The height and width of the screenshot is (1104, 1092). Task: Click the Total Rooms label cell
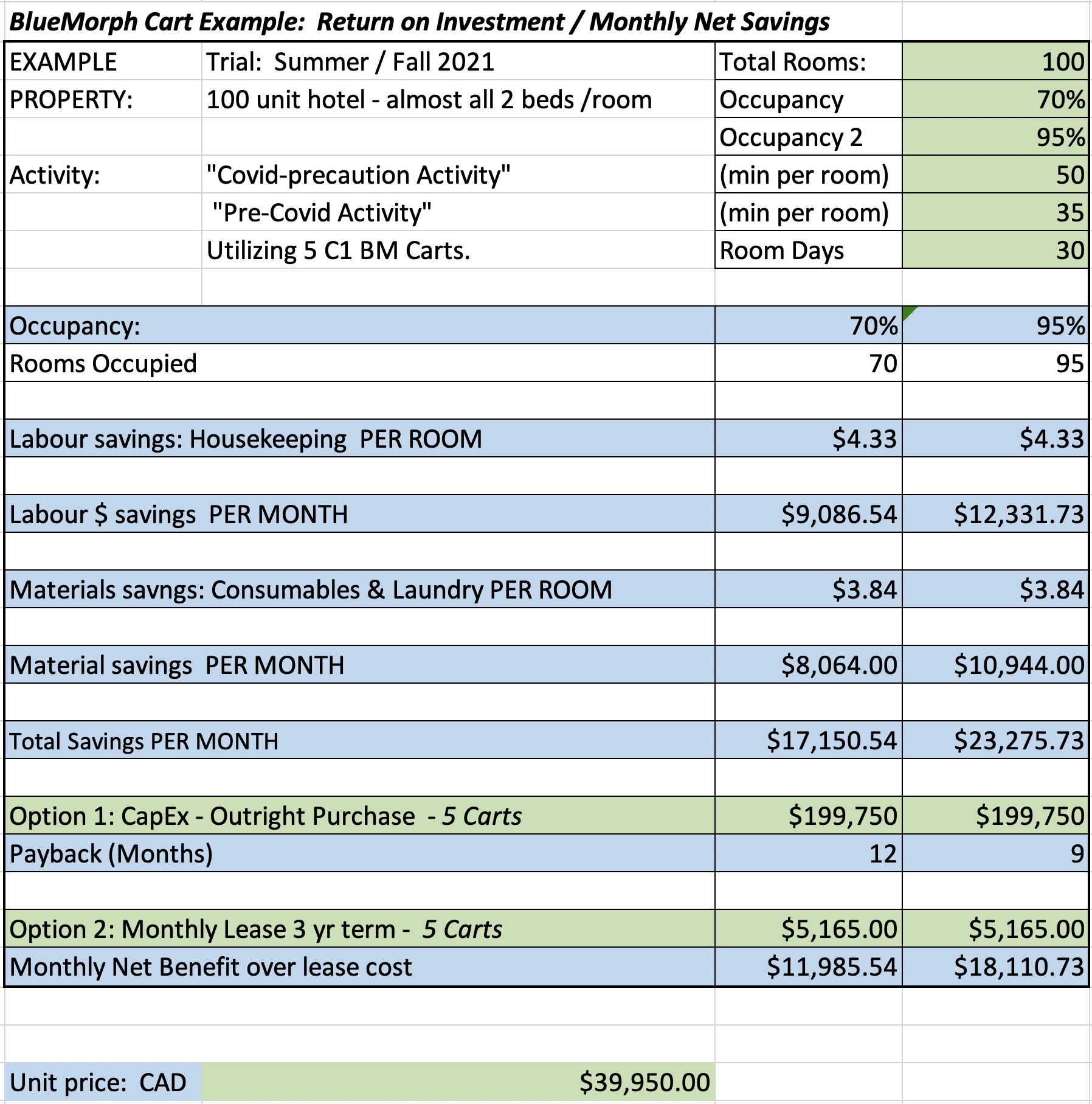coord(808,61)
